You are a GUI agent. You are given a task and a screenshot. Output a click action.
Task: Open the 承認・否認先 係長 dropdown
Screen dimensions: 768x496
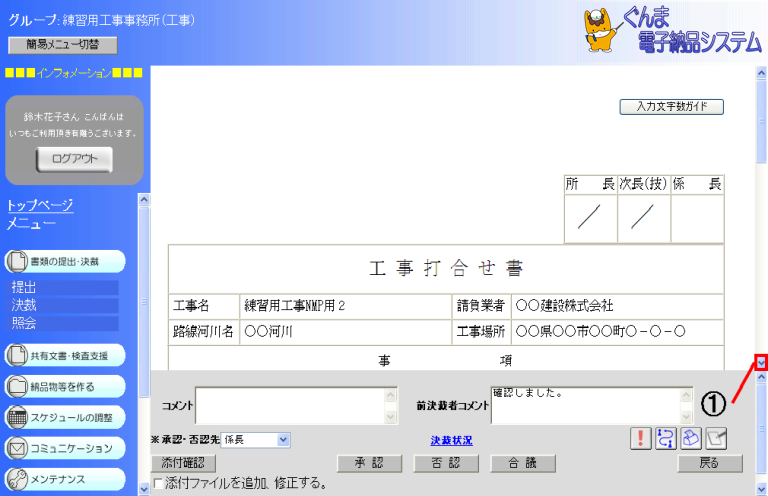click(256, 440)
